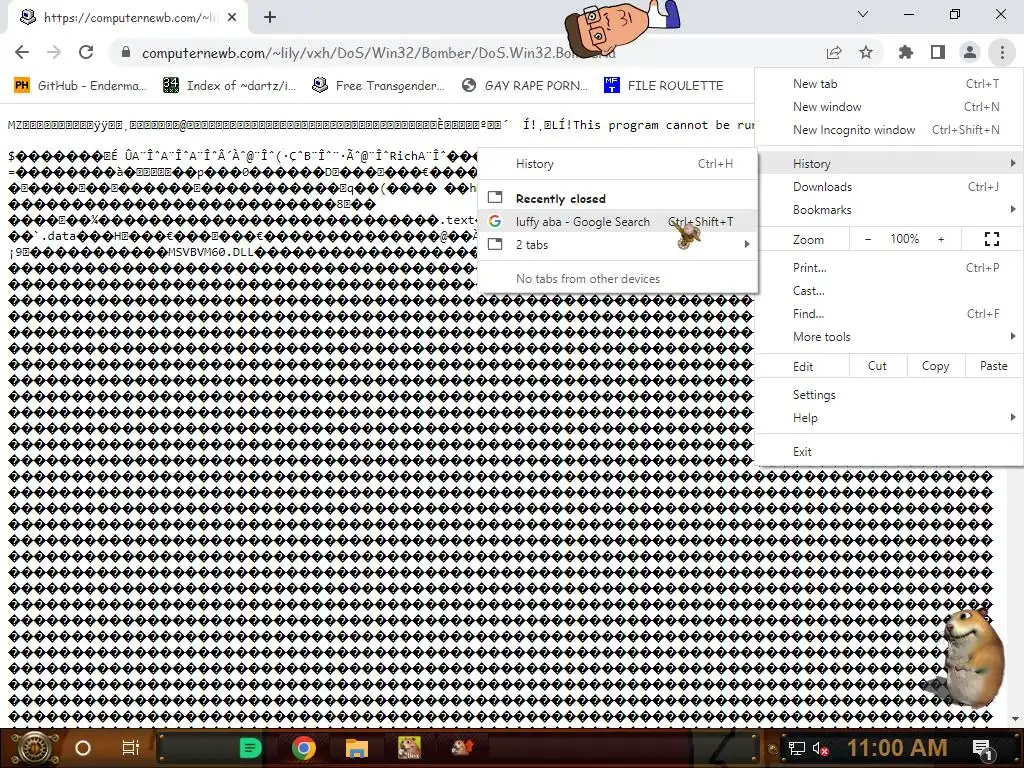Viewport: 1024px width, 768px height.
Task: Select New window menu entry
Action: pyautogui.click(x=889, y=106)
